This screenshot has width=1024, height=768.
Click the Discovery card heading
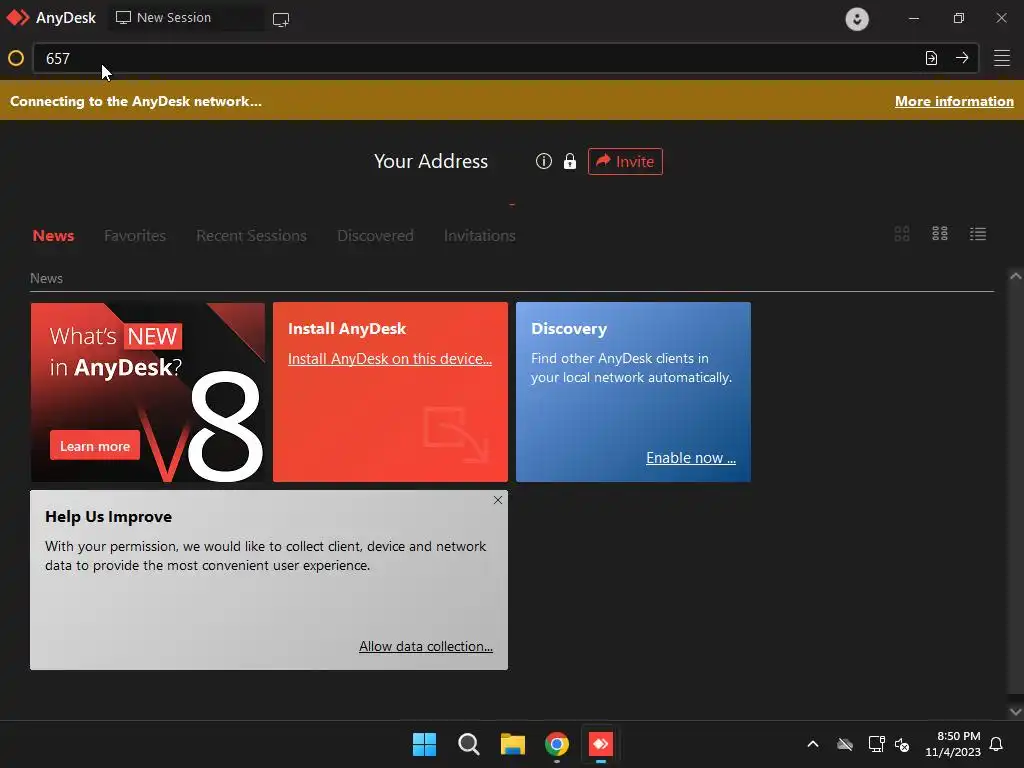569,328
